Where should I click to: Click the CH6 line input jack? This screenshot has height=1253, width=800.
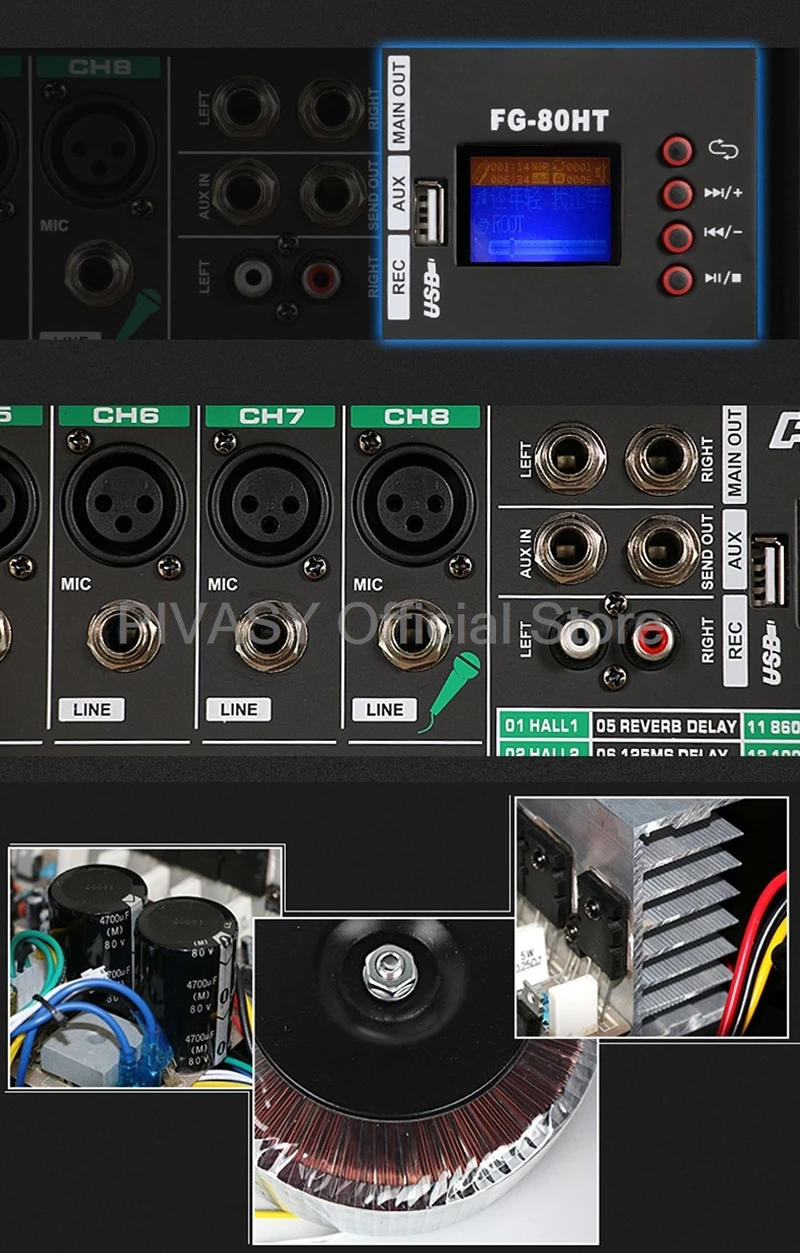pyautogui.click(x=124, y=635)
